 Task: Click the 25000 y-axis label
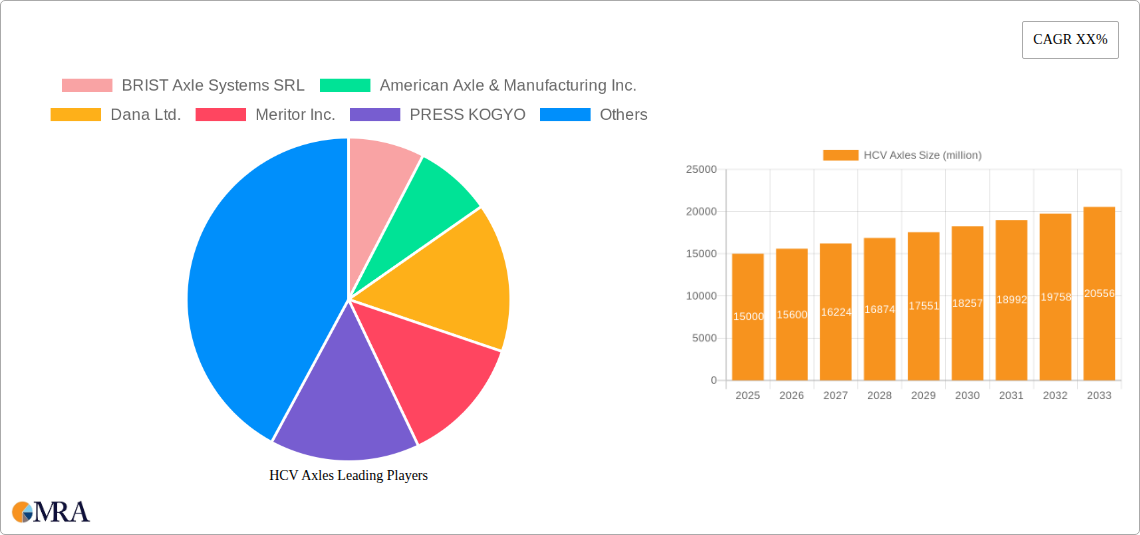pos(701,169)
